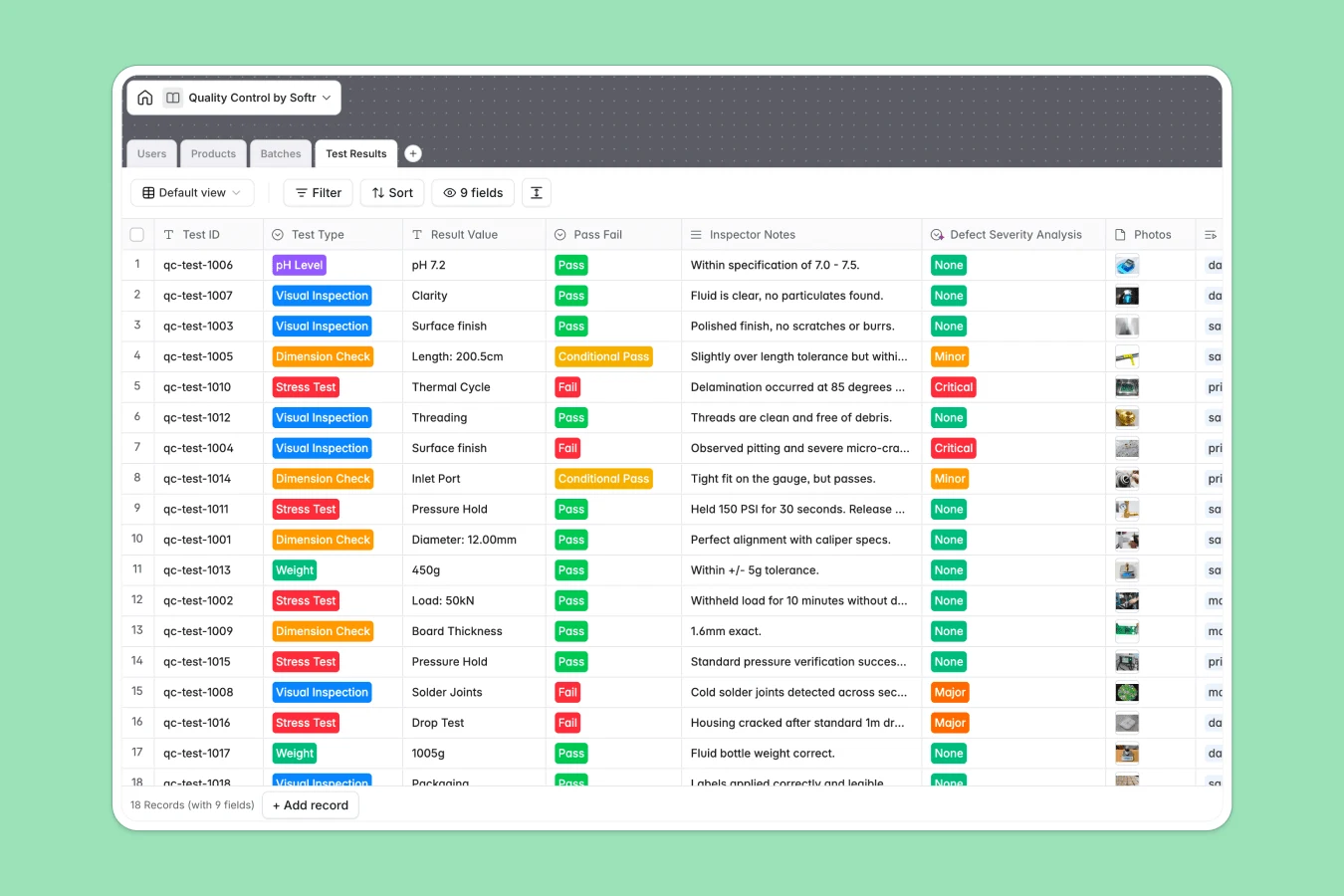Click the 18 Records count label
Screen dimensions: 1344x896
click(x=191, y=804)
